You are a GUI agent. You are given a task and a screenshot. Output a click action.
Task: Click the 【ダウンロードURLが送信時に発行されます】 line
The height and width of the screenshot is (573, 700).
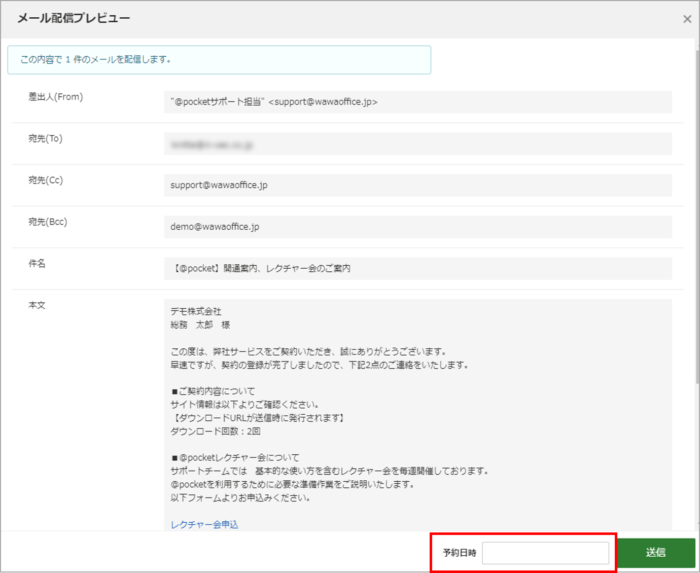pyautogui.click(x=258, y=418)
